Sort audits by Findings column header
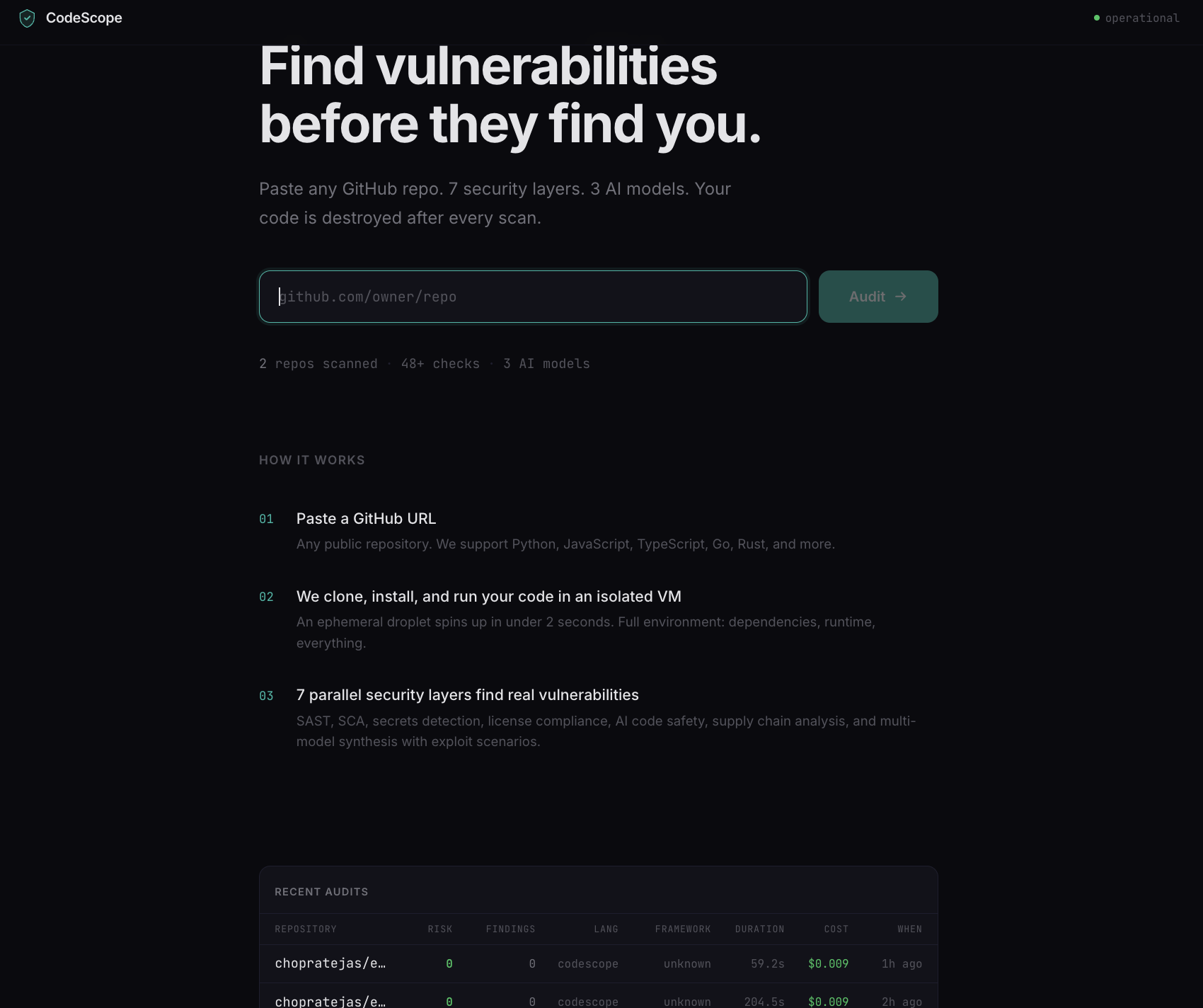This screenshot has height=1008, width=1203. tap(510, 929)
